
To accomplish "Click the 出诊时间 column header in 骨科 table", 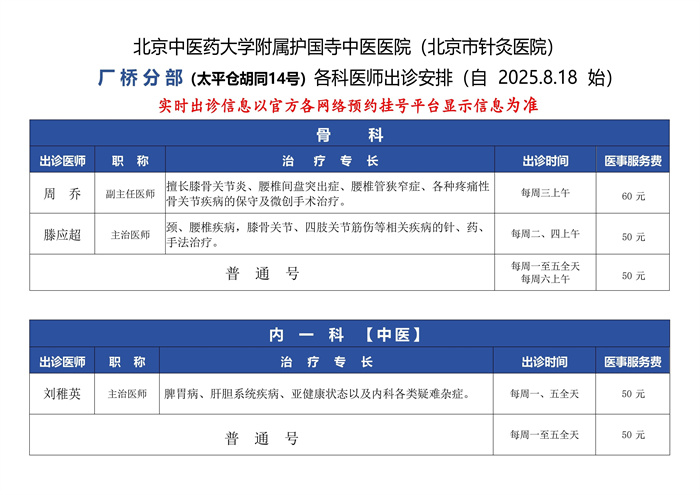I will tap(545, 161).
